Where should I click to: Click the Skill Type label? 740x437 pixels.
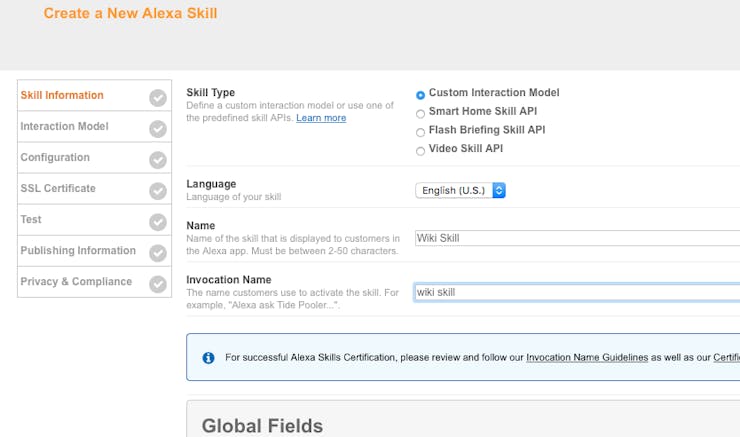click(210, 92)
